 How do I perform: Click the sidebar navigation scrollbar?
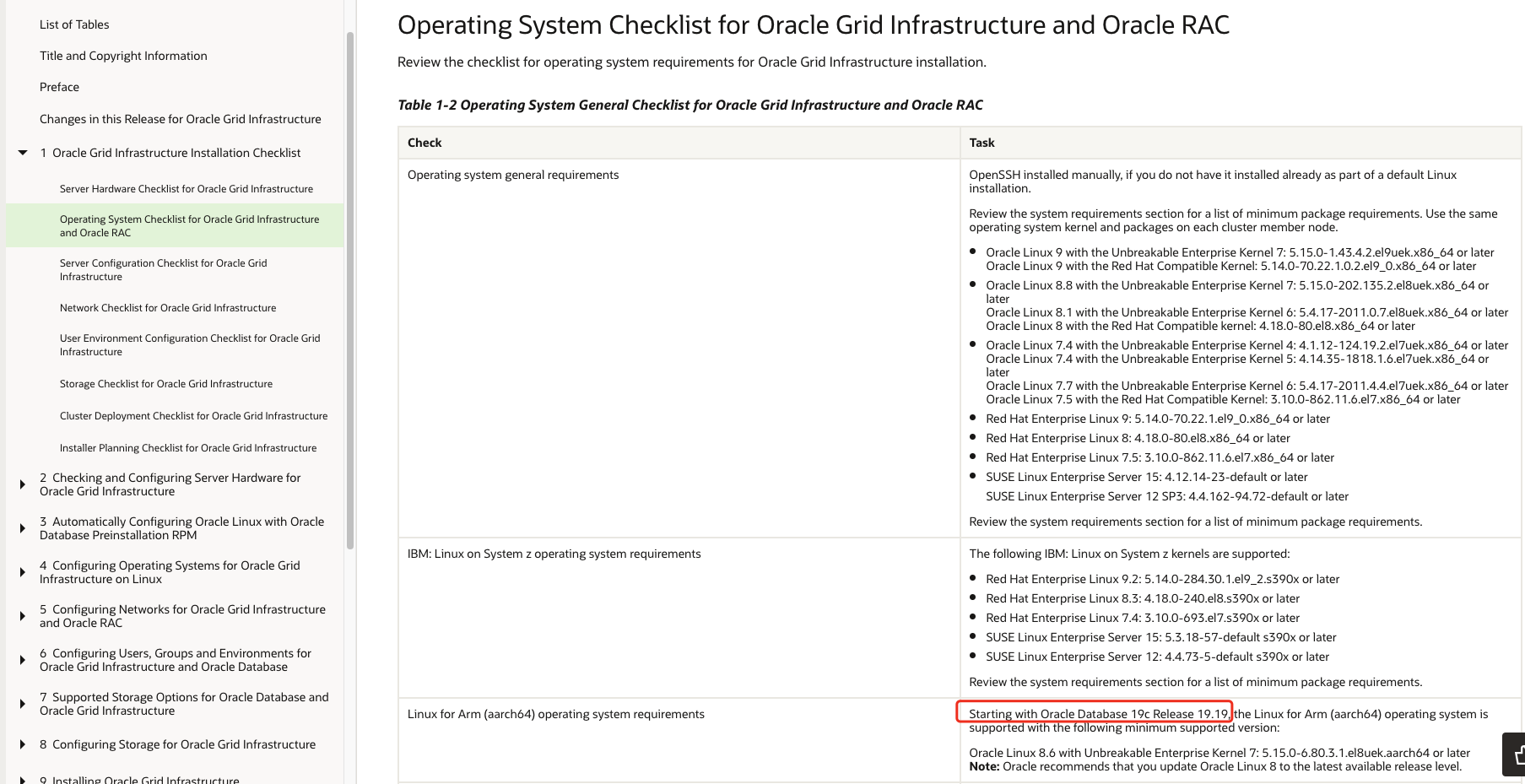click(350, 291)
